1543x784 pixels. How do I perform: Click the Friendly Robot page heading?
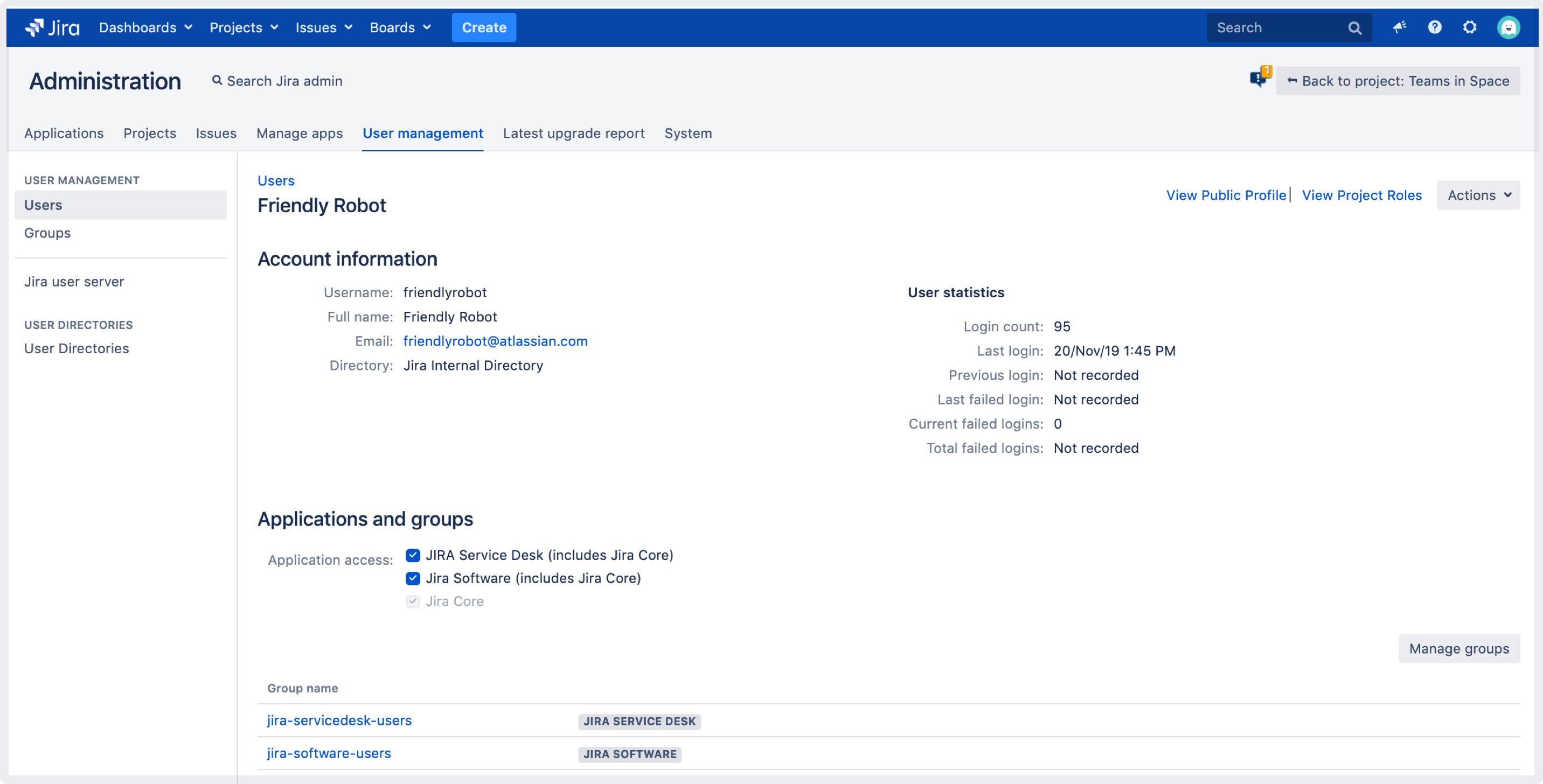322,206
